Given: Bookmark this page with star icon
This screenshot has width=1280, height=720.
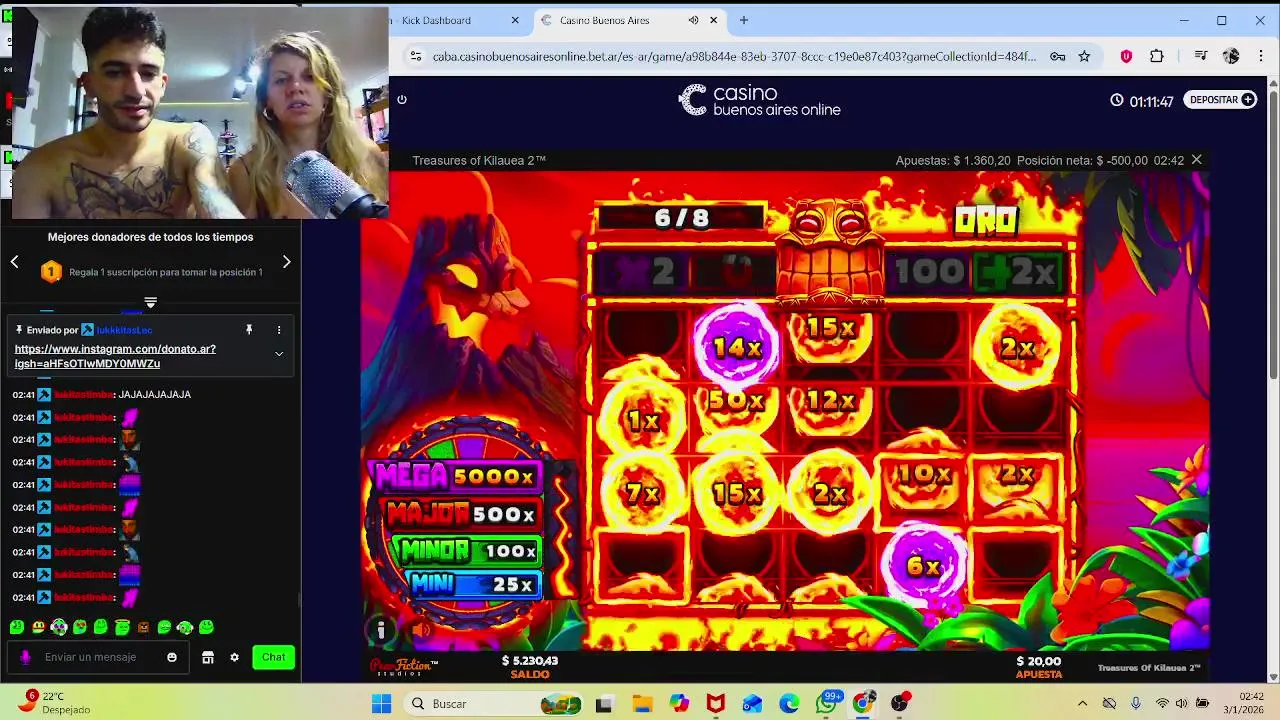Looking at the screenshot, I should click(x=1084, y=57).
